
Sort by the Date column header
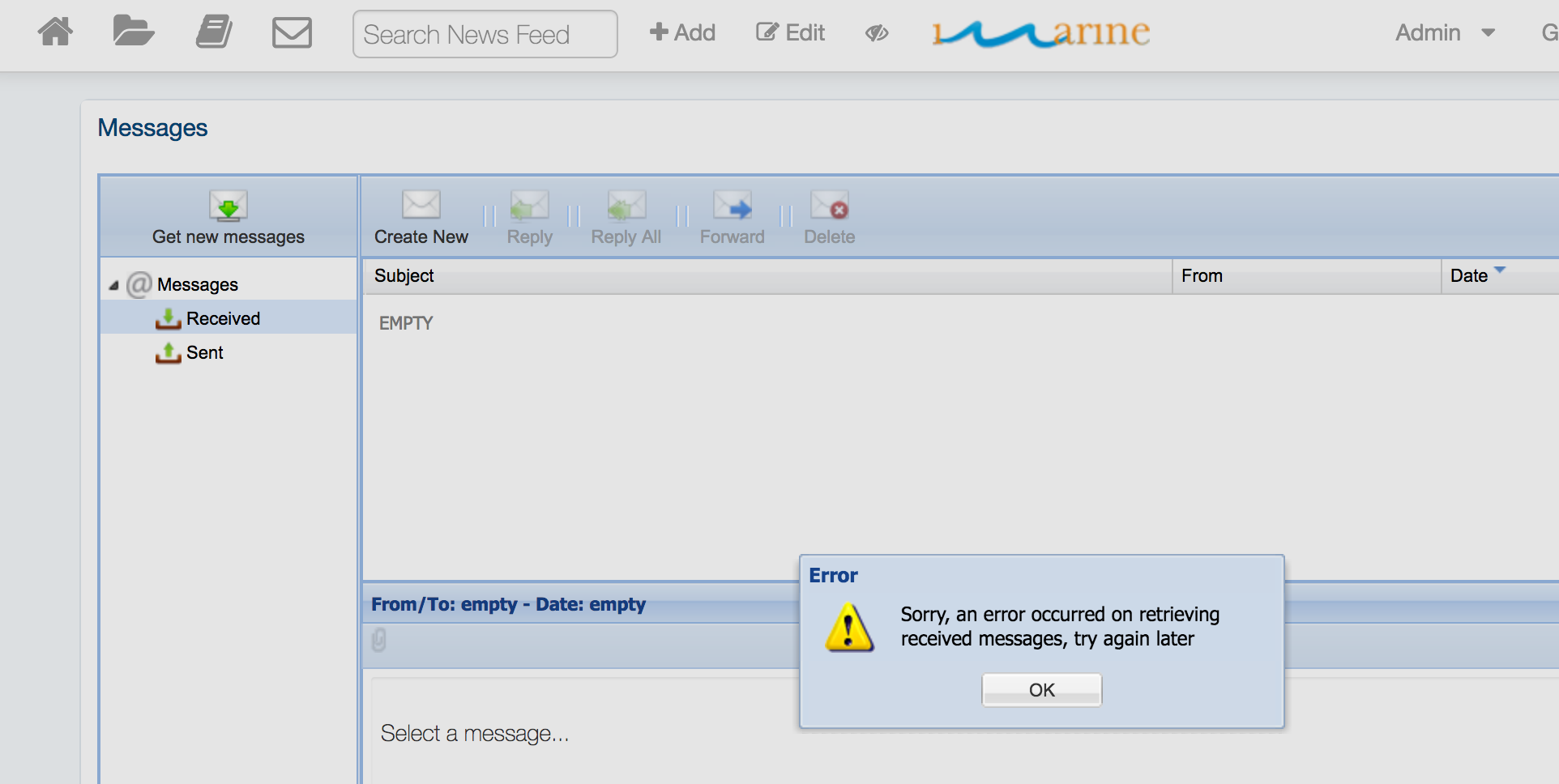(x=1468, y=276)
